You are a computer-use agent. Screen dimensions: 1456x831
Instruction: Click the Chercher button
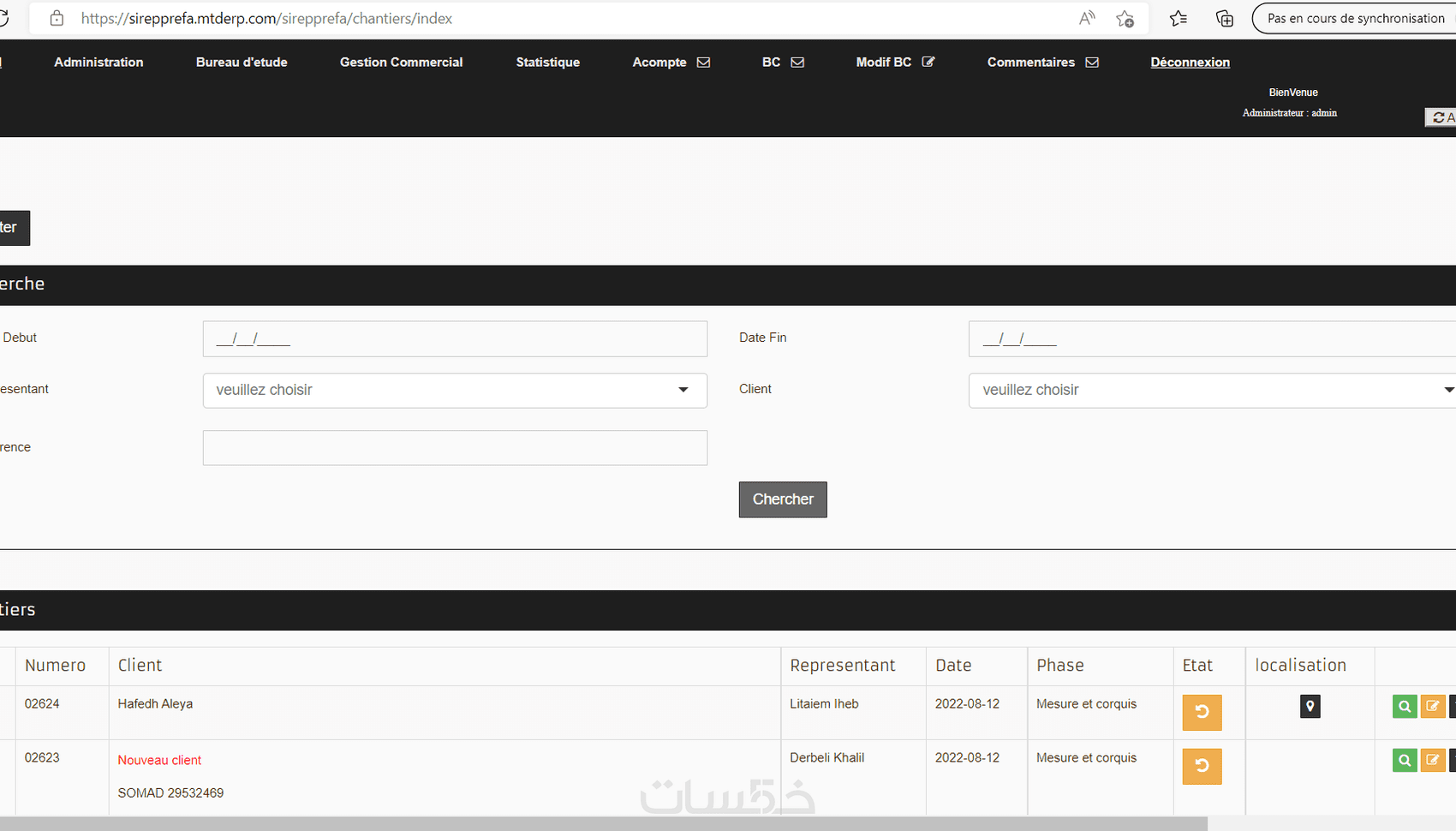tap(783, 499)
